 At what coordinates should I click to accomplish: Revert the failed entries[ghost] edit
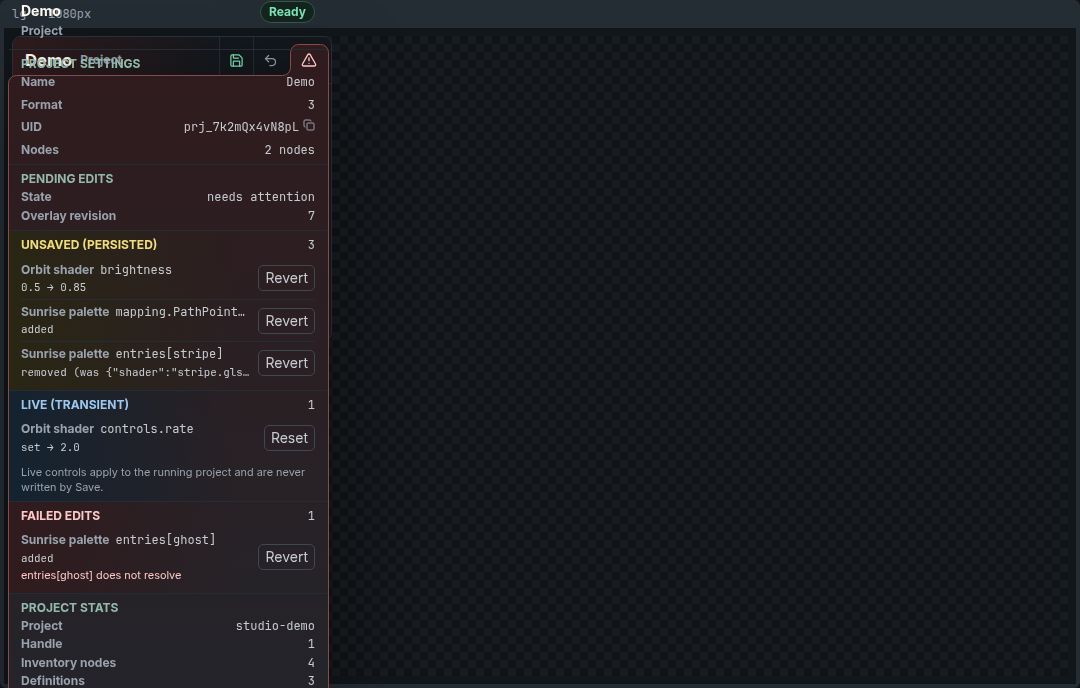click(287, 557)
